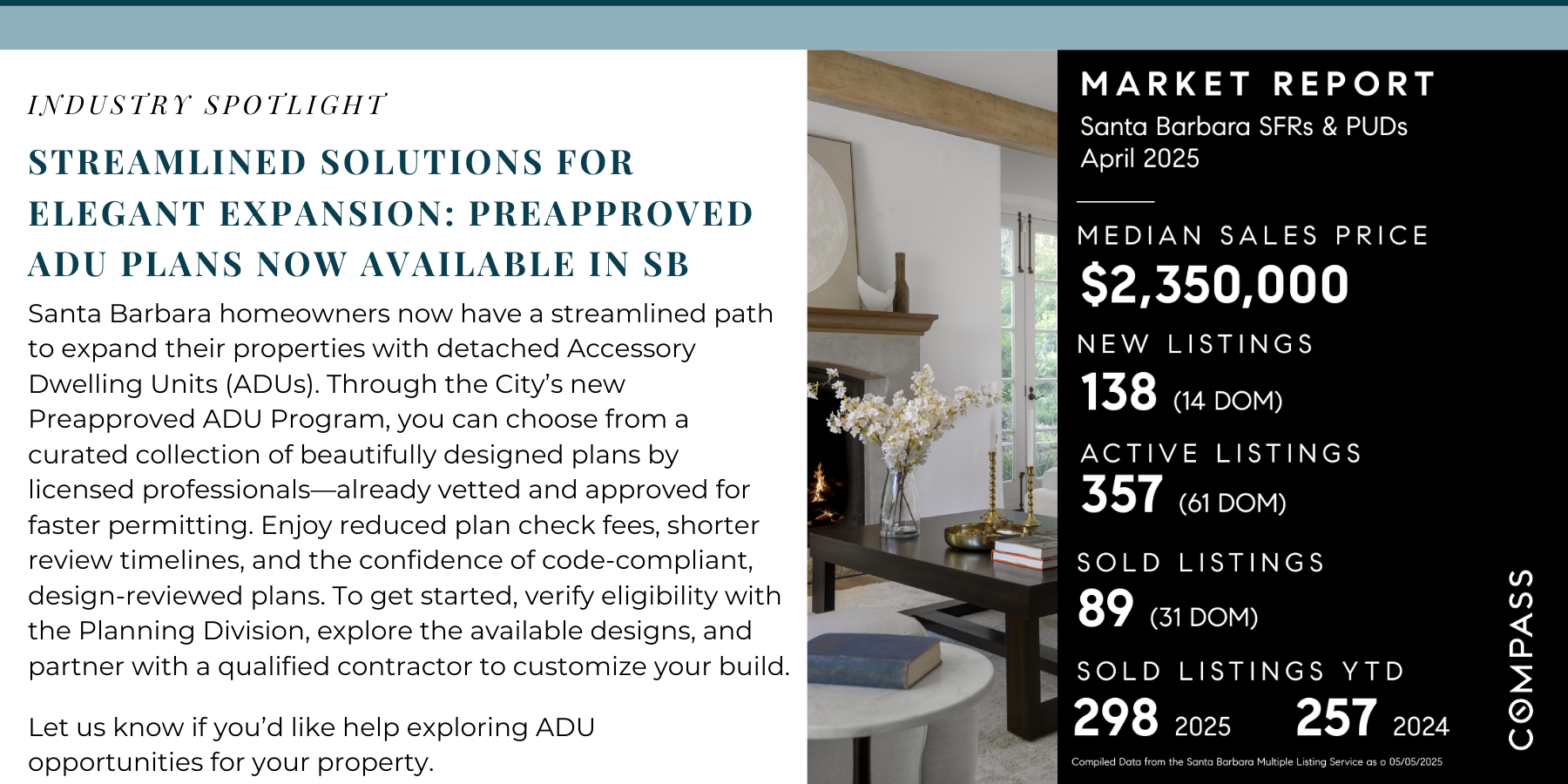Click the April 2025 date text
1568x784 pixels.
click(x=1139, y=159)
